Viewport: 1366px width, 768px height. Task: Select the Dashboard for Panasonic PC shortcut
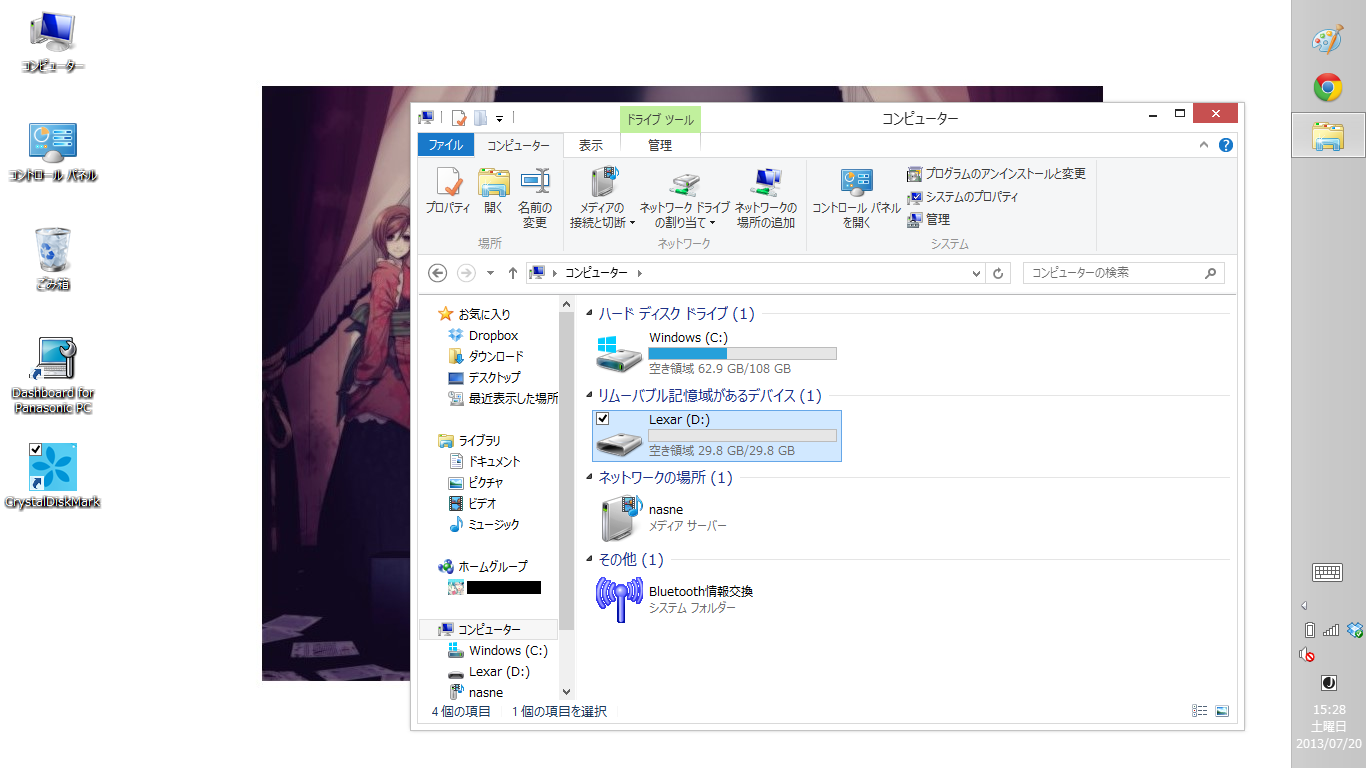pyautogui.click(x=53, y=375)
